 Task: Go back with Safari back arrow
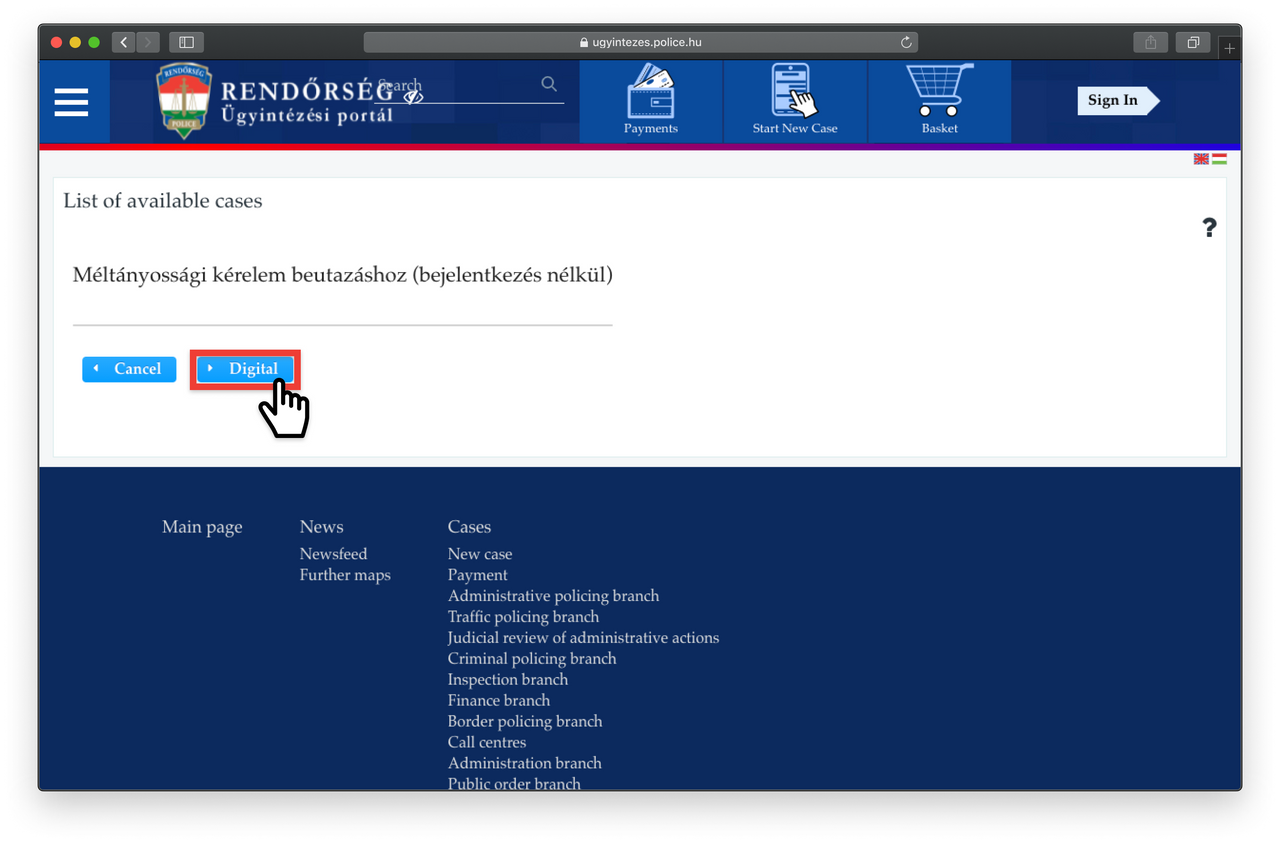(124, 42)
